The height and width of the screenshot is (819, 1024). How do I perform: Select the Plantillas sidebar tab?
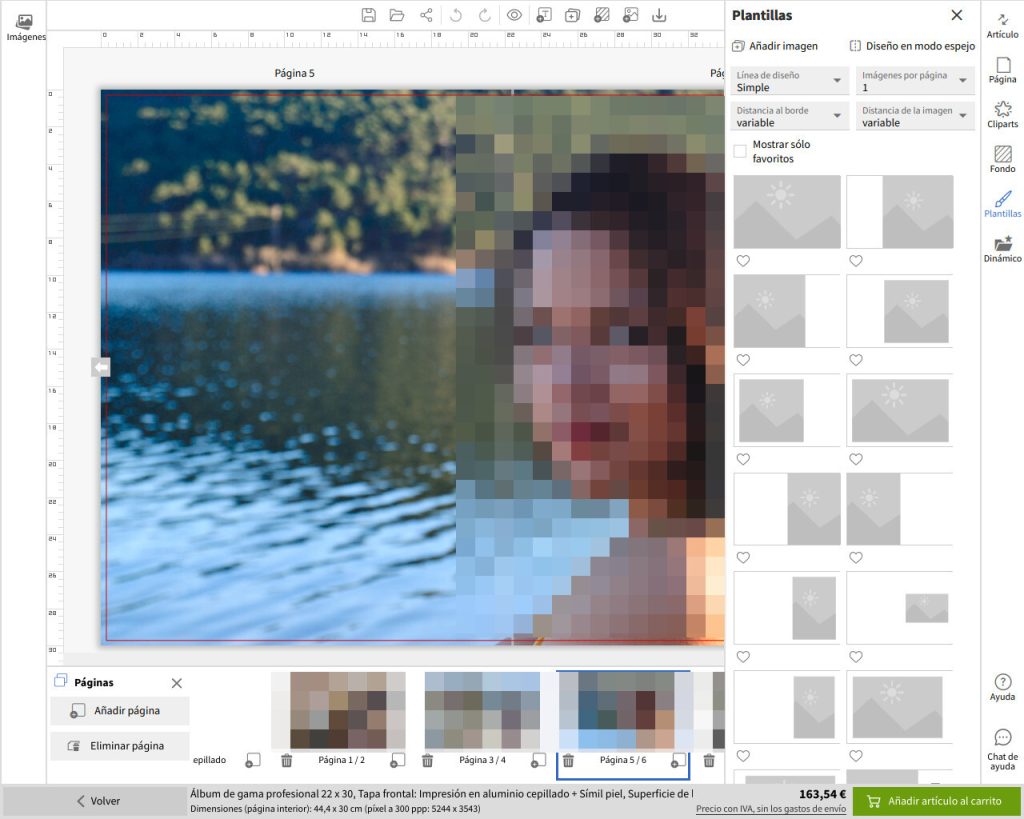pyautogui.click(x=1002, y=204)
